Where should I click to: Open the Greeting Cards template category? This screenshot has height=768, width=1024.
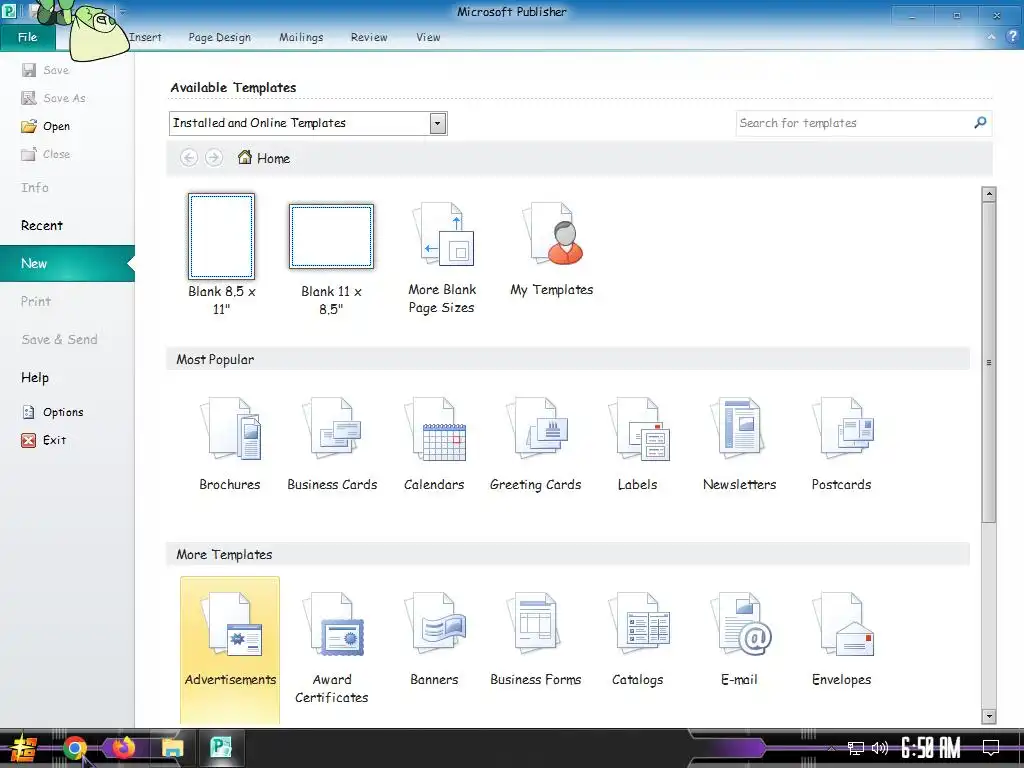(536, 444)
